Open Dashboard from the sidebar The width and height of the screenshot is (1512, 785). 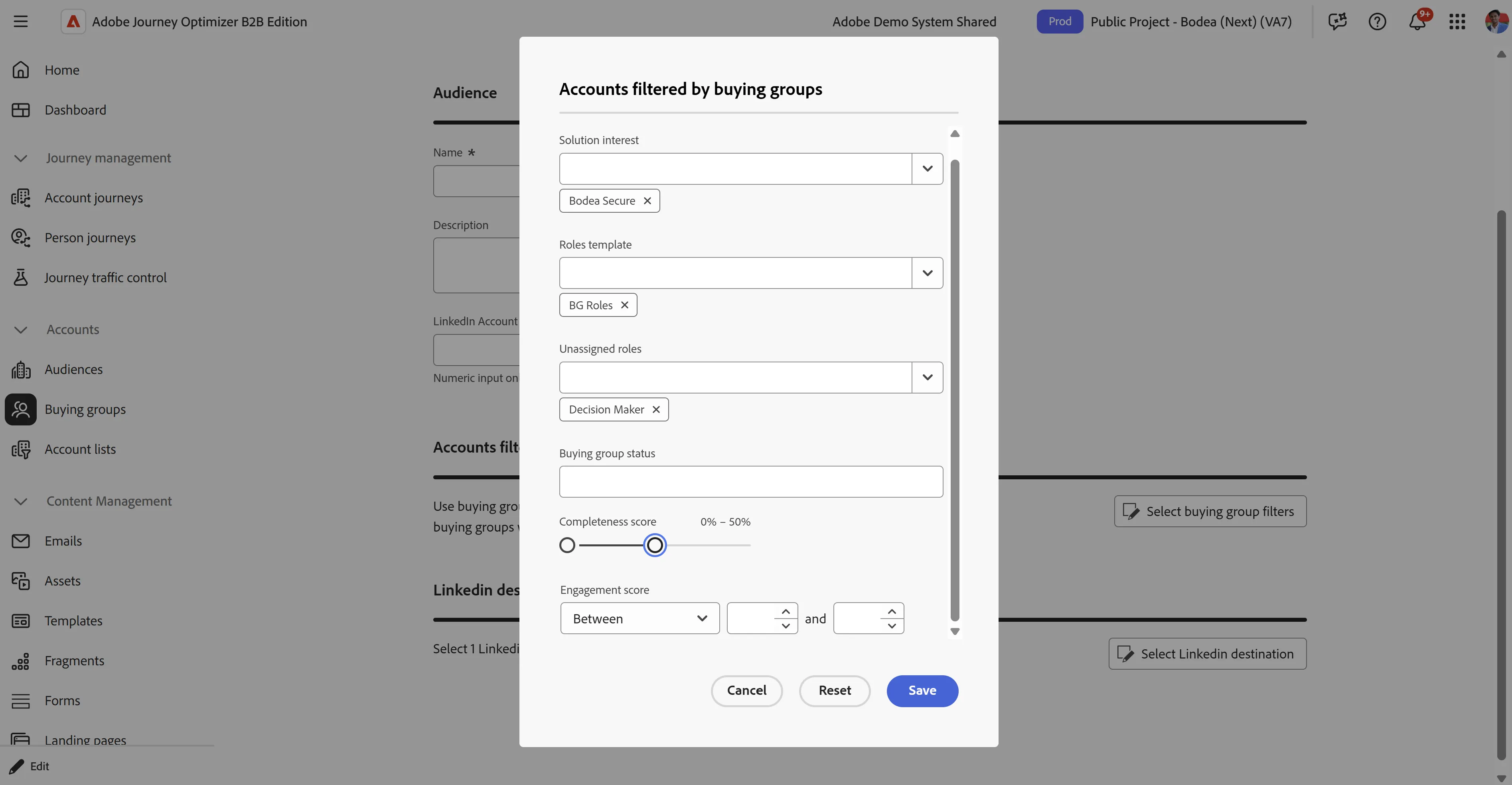[75, 110]
